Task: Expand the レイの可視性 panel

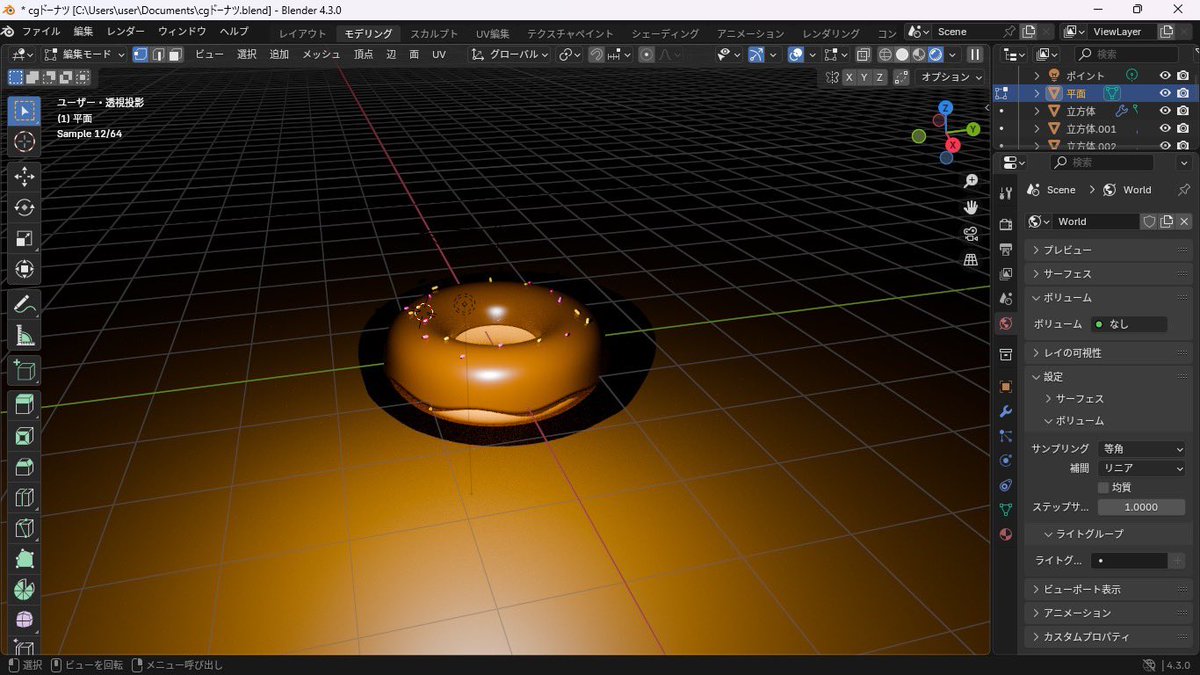Action: click(1108, 353)
